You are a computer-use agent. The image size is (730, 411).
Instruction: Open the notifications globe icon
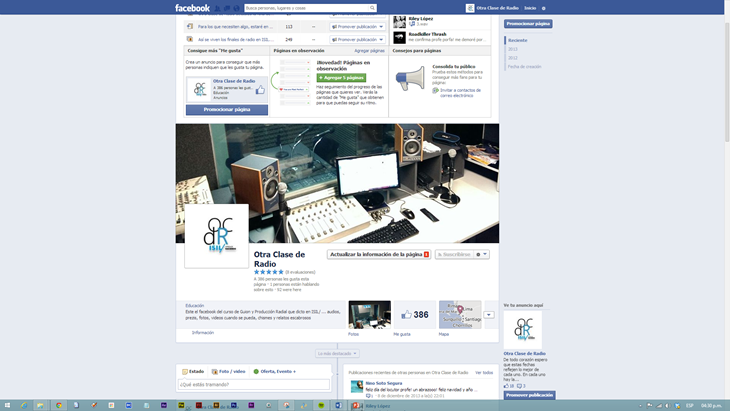(x=236, y=8)
